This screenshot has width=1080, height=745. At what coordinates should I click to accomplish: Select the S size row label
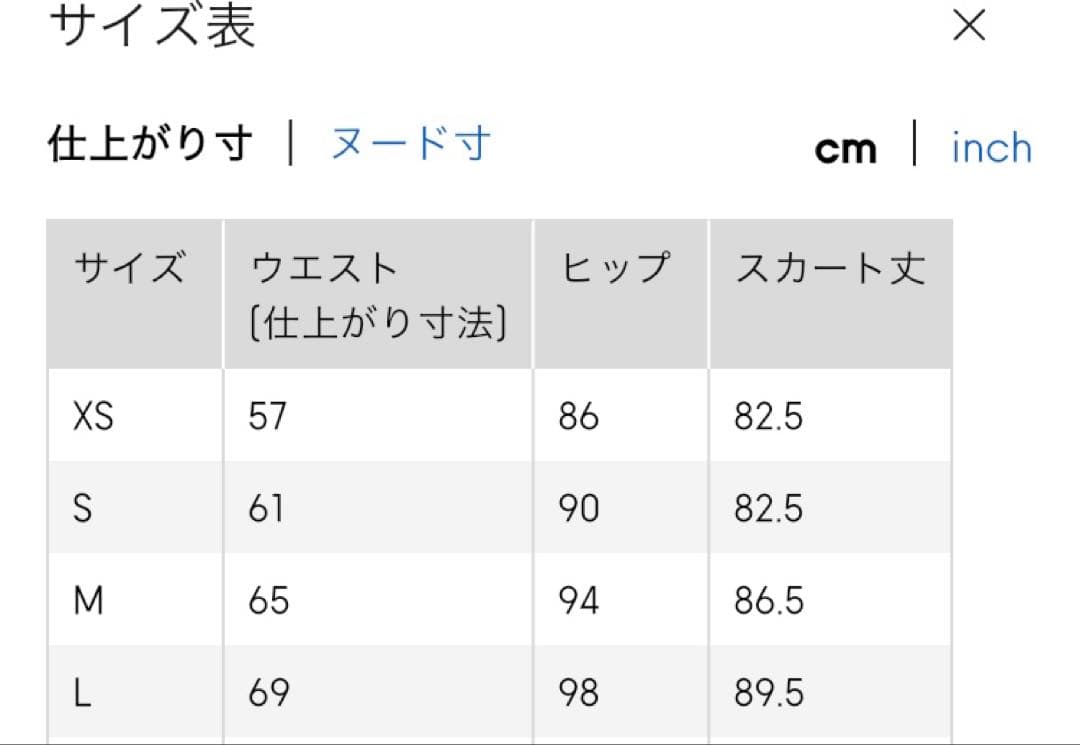pyautogui.click(x=83, y=509)
